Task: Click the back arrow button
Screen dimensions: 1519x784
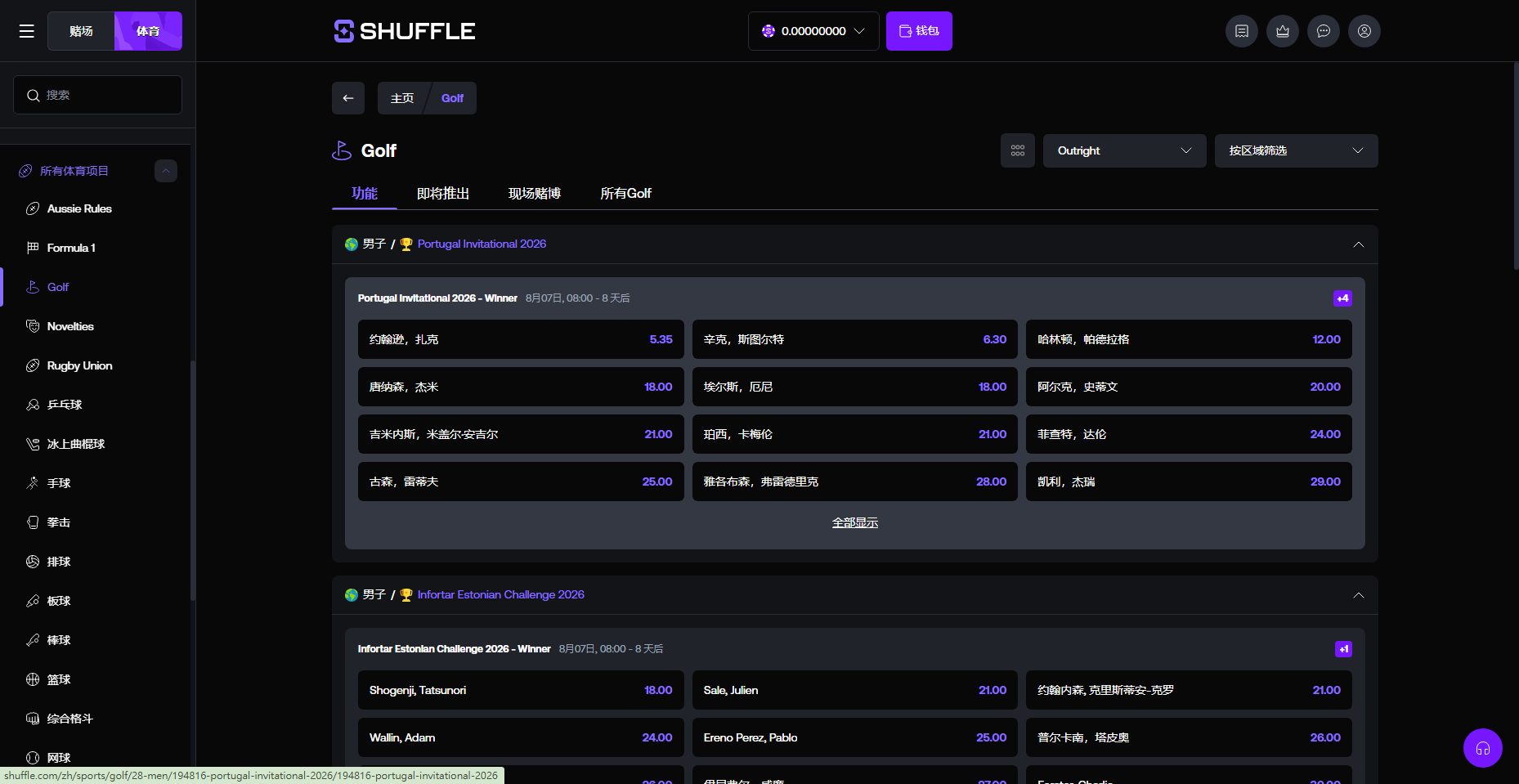Action: click(348, 98)
